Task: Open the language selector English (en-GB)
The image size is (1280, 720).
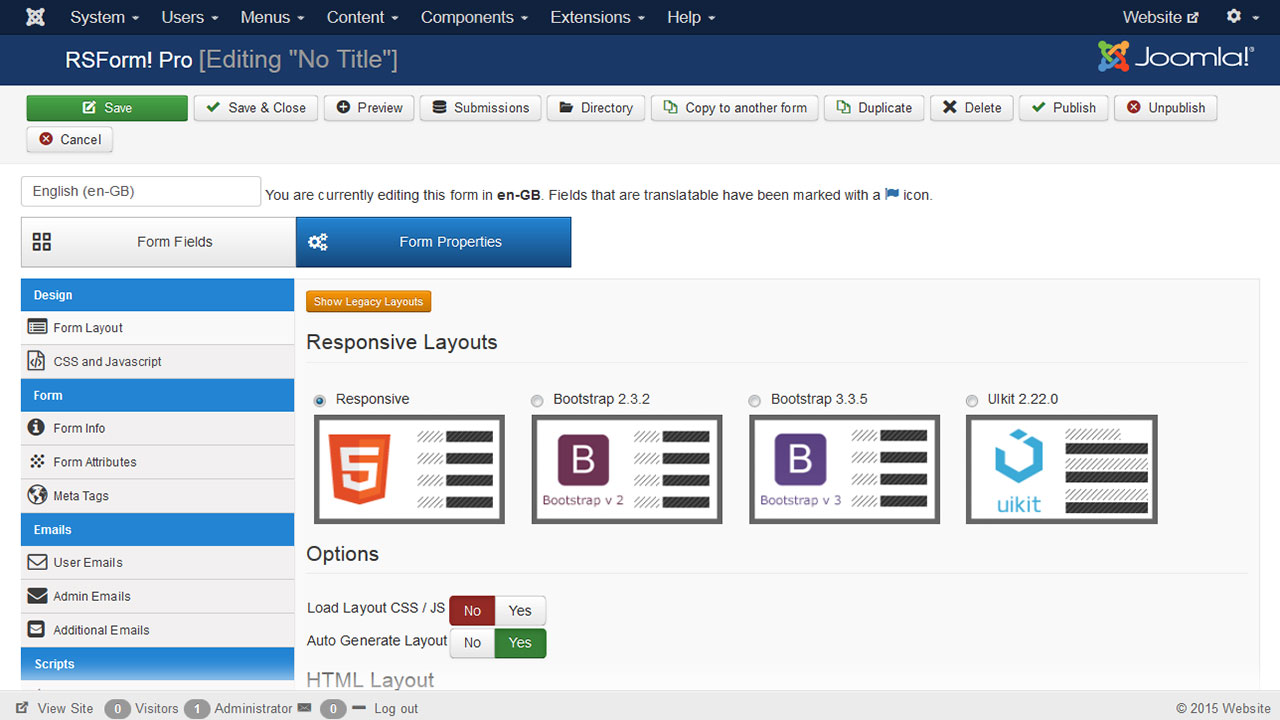Action: (x=140, y=191)
